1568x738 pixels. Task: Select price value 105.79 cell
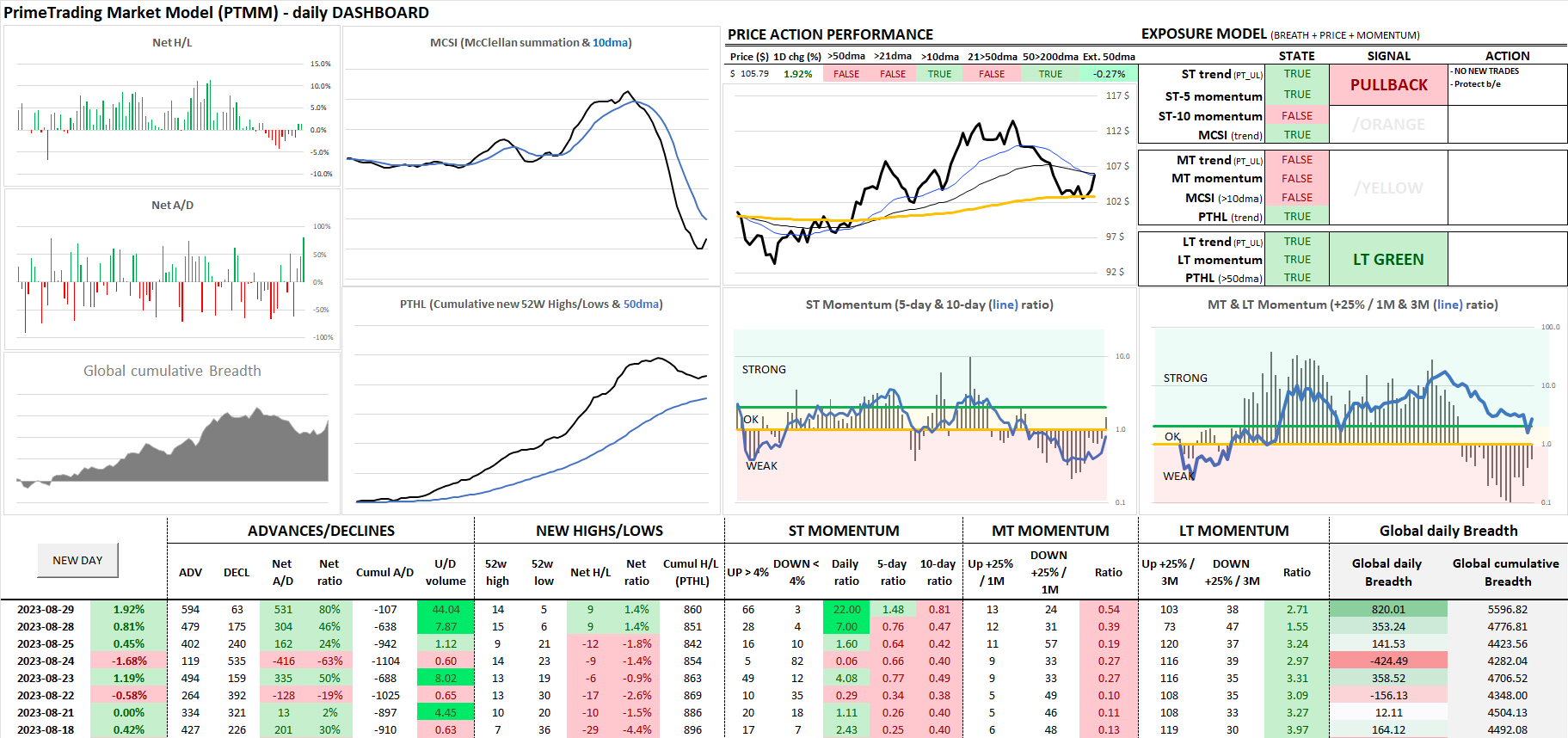coord(749,74)
